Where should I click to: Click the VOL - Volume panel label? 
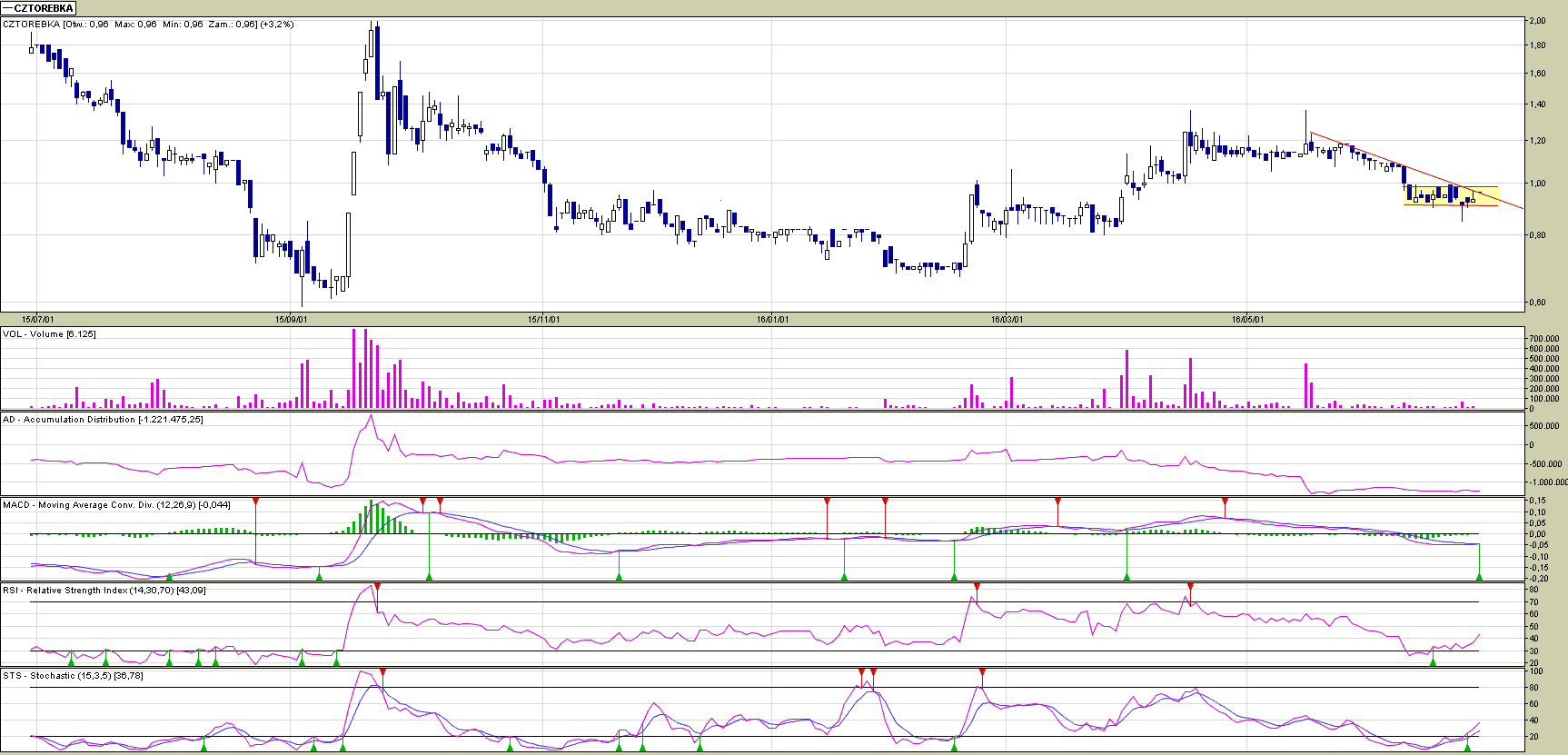click(x=49, y=334)
